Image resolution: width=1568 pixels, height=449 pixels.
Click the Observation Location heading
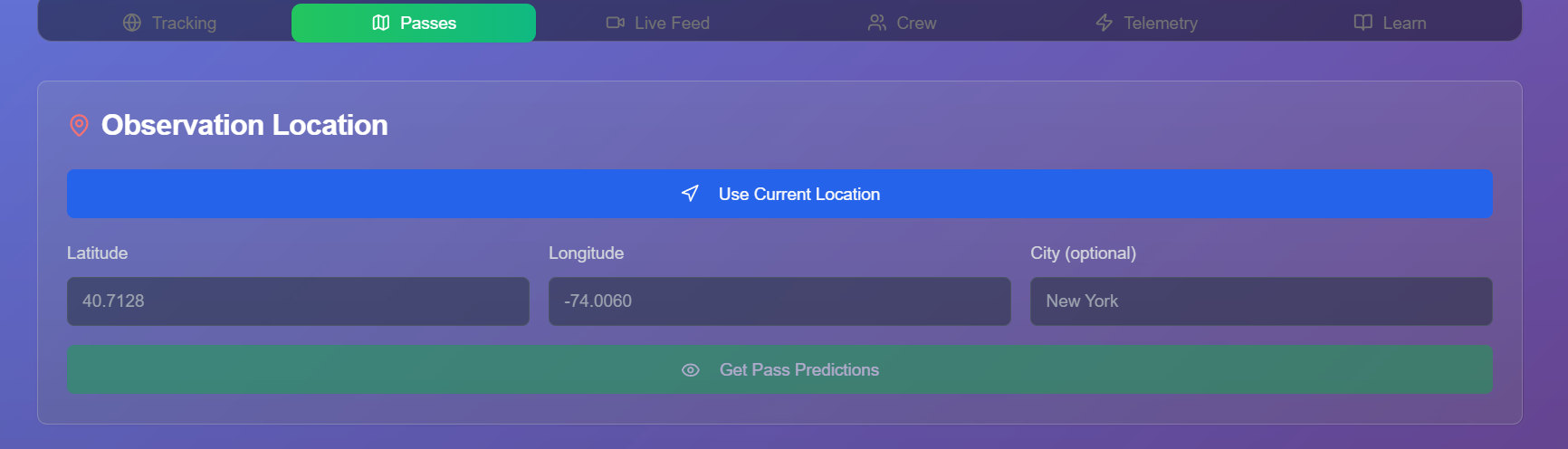tap(244, 125)
